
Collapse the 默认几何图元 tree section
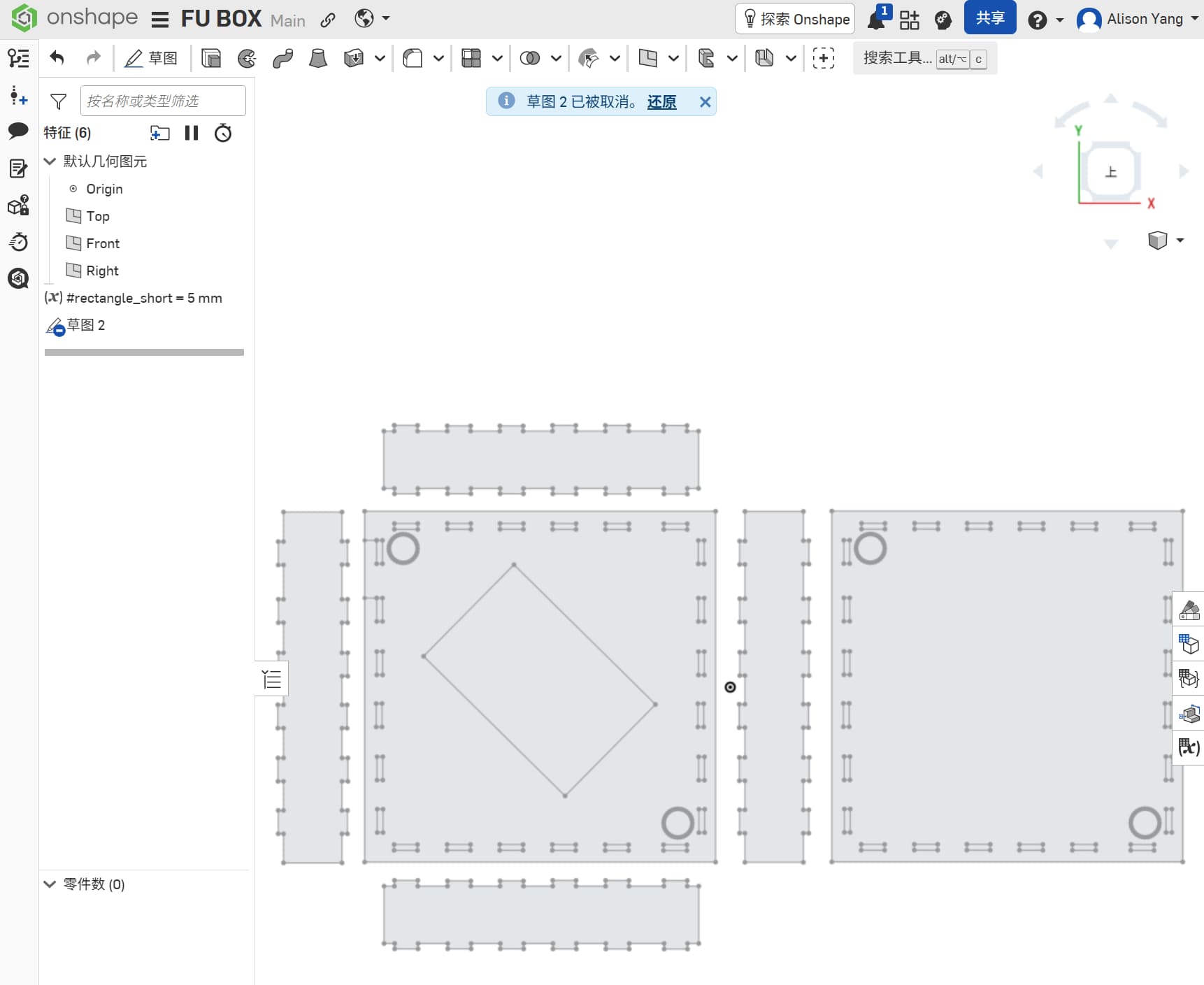tap(49, 161)
